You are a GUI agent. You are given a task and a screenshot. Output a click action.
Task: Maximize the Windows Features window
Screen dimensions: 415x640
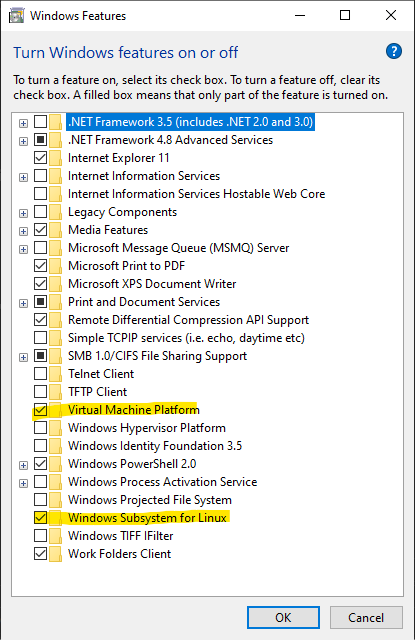pyautogui.click(x=345, y=16)
